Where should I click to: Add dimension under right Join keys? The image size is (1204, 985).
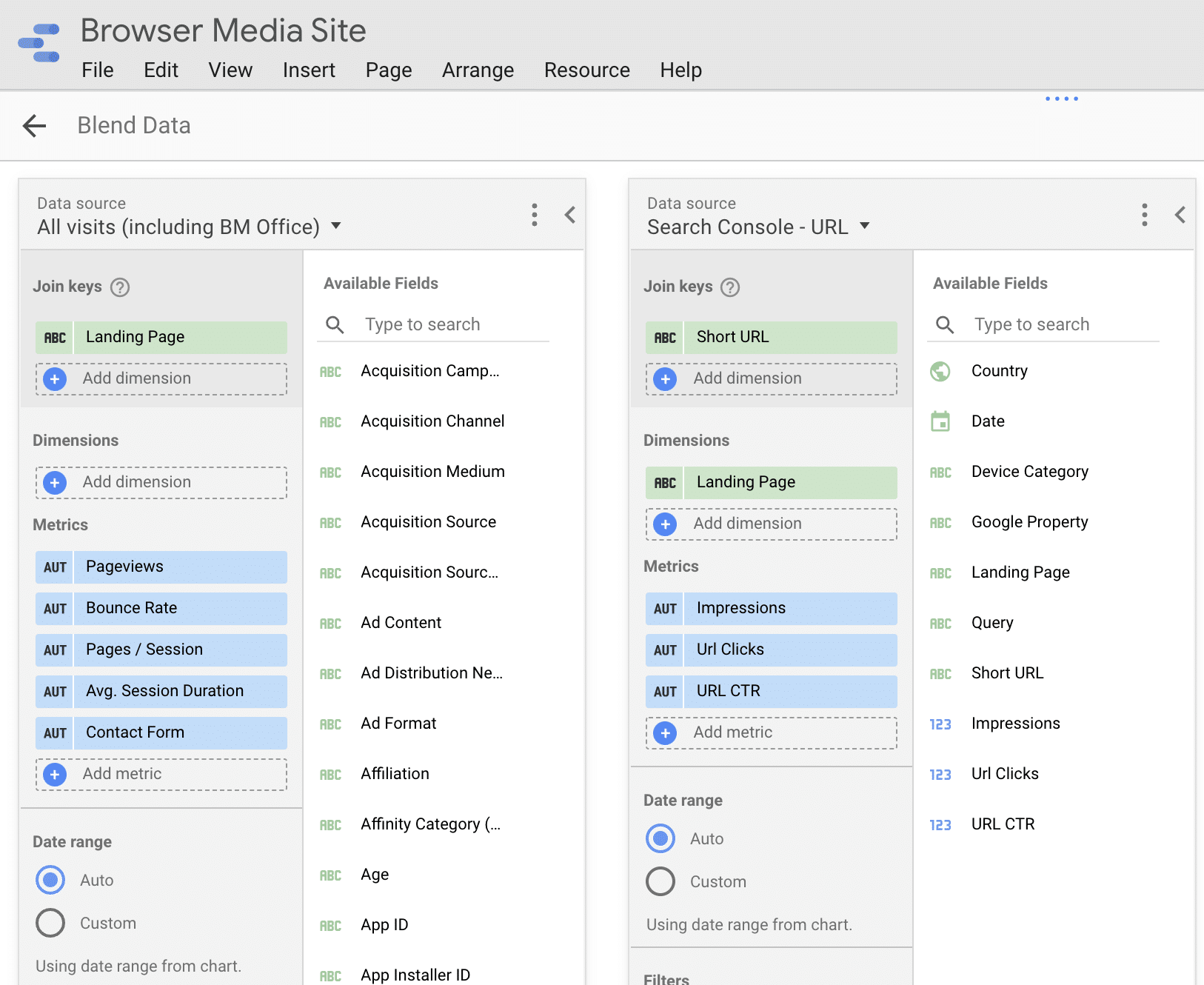pyautogui.click(x=772, y=378)
